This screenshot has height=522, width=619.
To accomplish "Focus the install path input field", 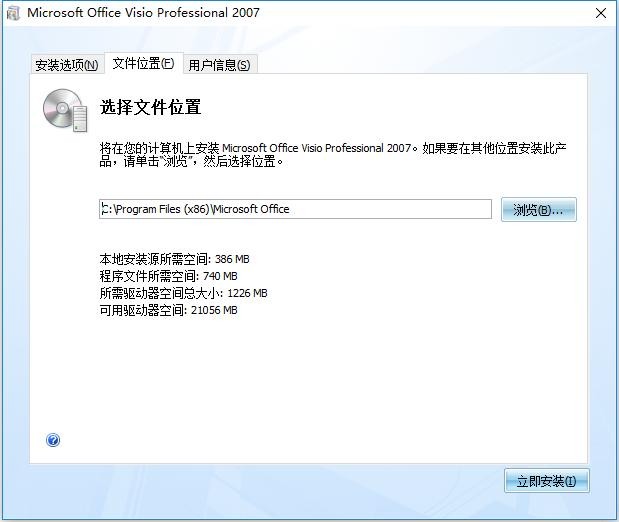I will pos(295,209).
